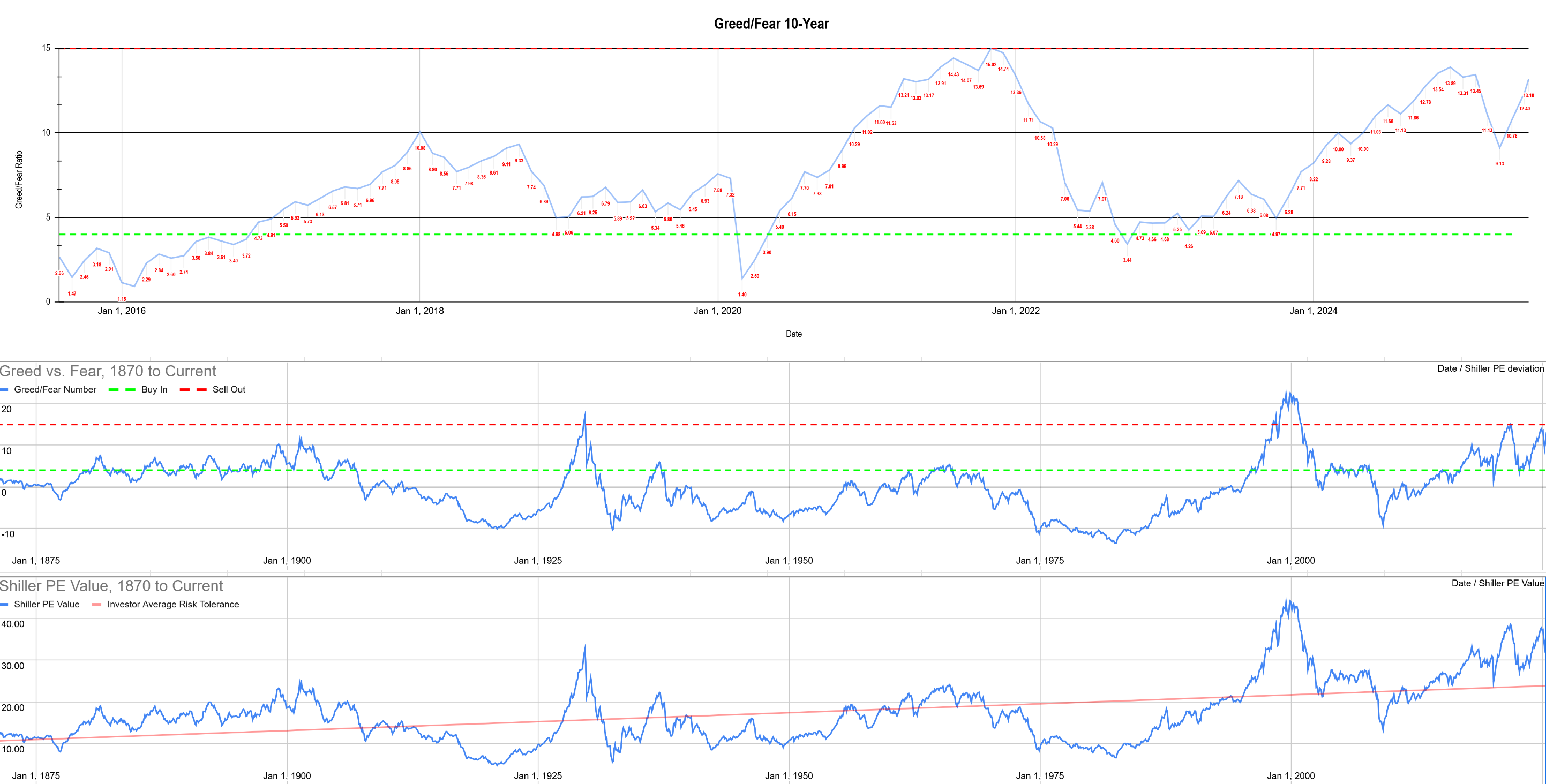Click the "3.44" data label
The image size is (1546, 784).
(x=1127, y=260)
